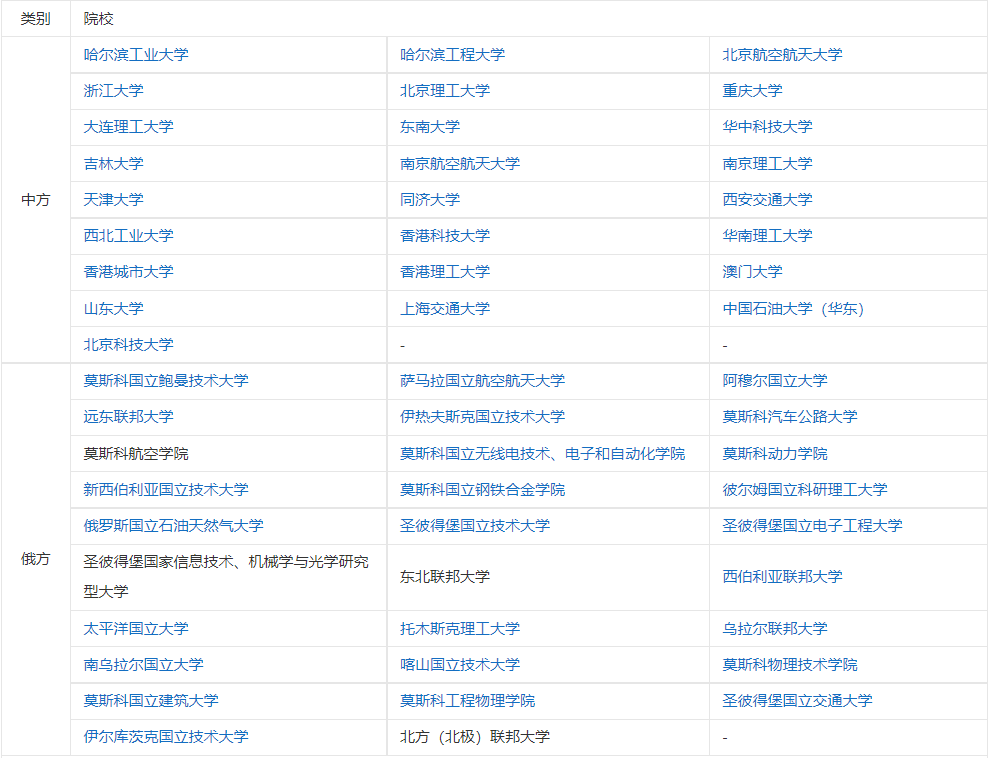
Task: Open the 华中科技大学 link
Action: pyautogui.click(x=768, y=127)
